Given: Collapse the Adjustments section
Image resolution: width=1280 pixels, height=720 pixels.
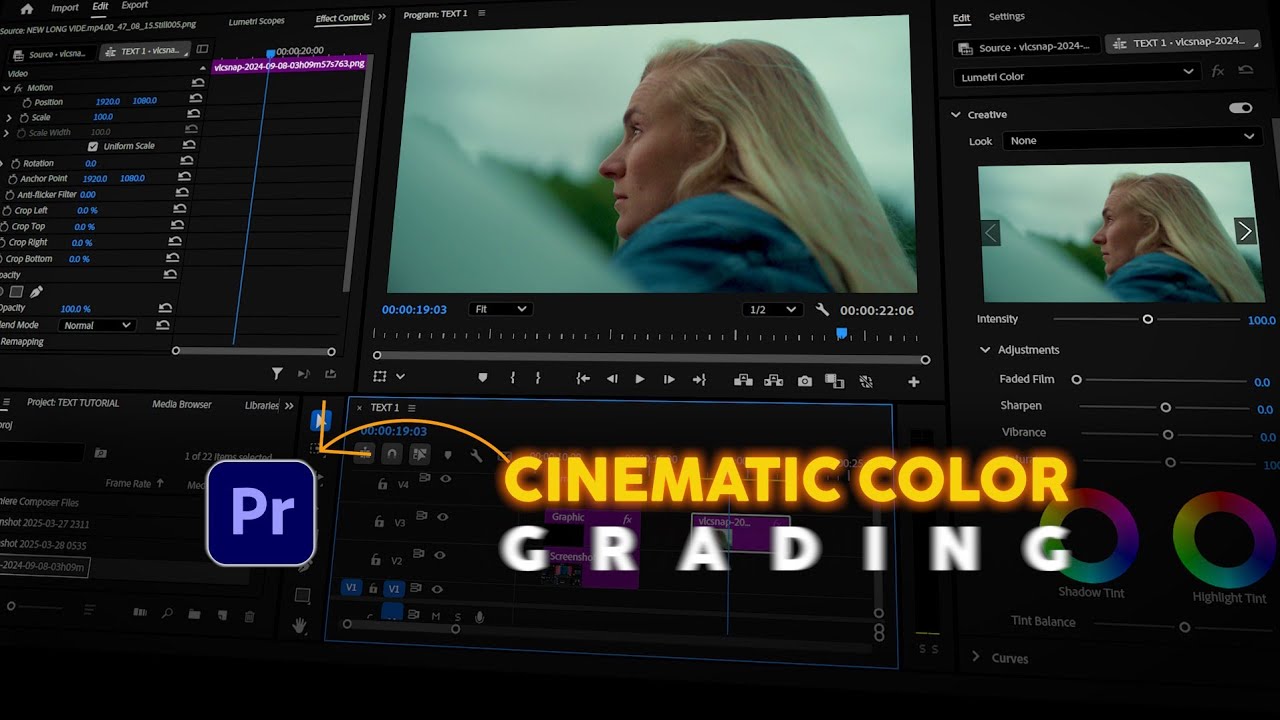Looking at the screenshot, I should tap(985, 350).
